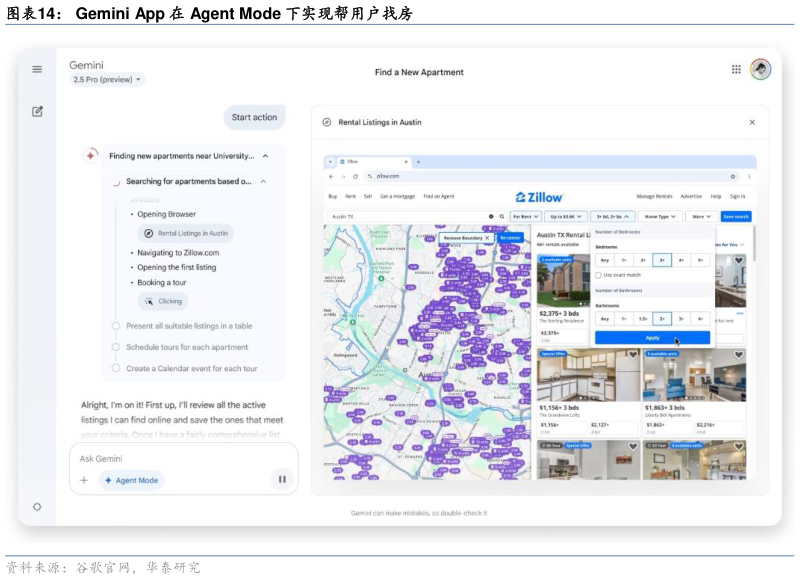Collapse the Finding new apartments task group
Screen dimensions: 800x580
(265, 156)
